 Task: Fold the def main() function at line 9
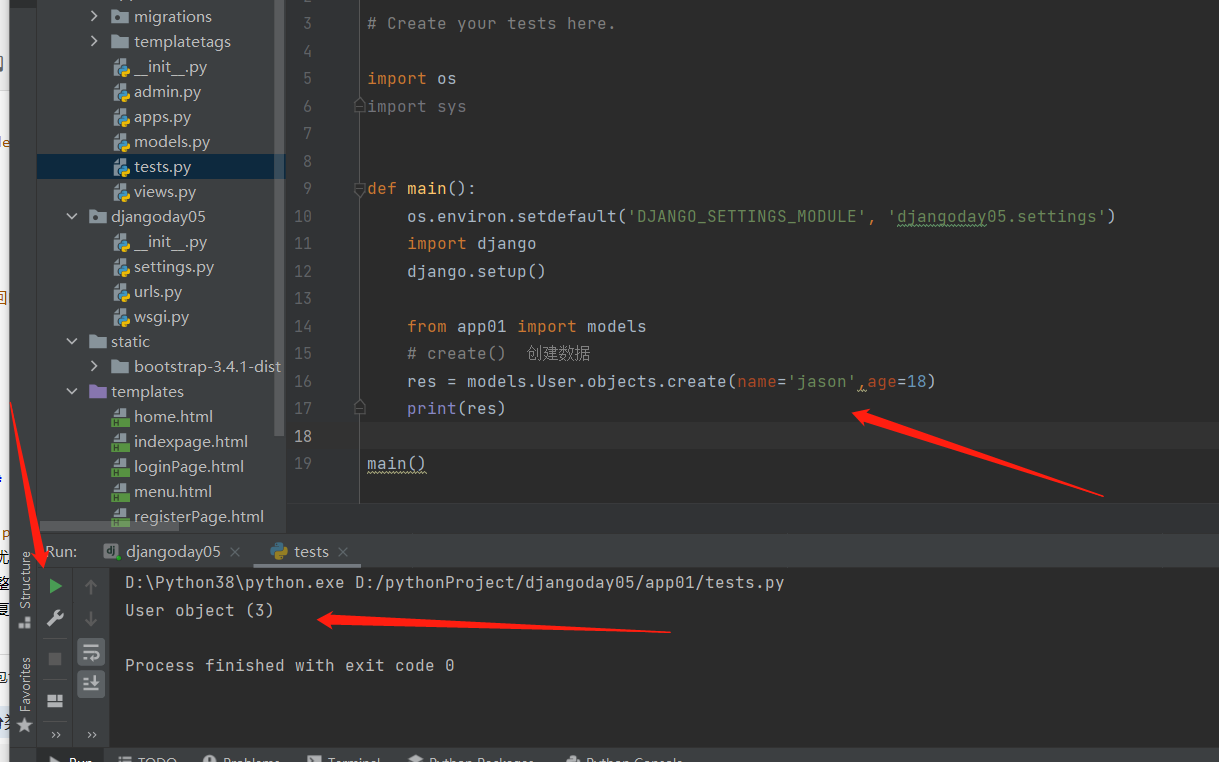pyautogui.click(x=360, y=188)
